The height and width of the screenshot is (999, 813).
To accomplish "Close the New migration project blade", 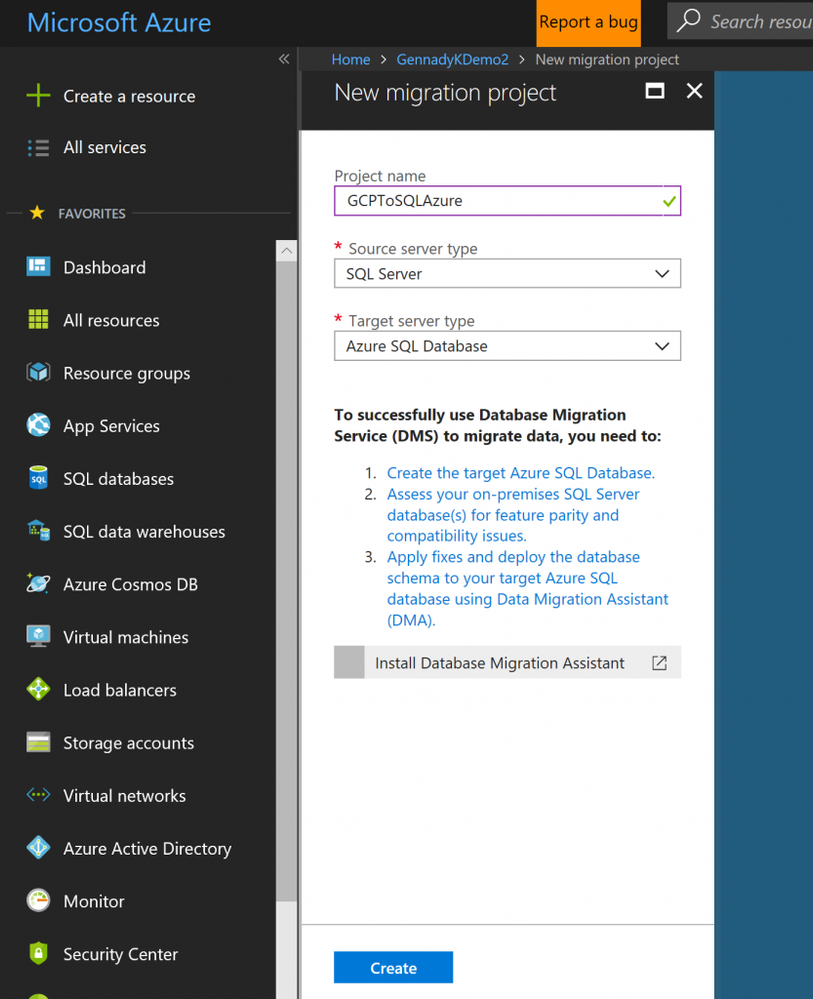I will (x=694, y=91).
